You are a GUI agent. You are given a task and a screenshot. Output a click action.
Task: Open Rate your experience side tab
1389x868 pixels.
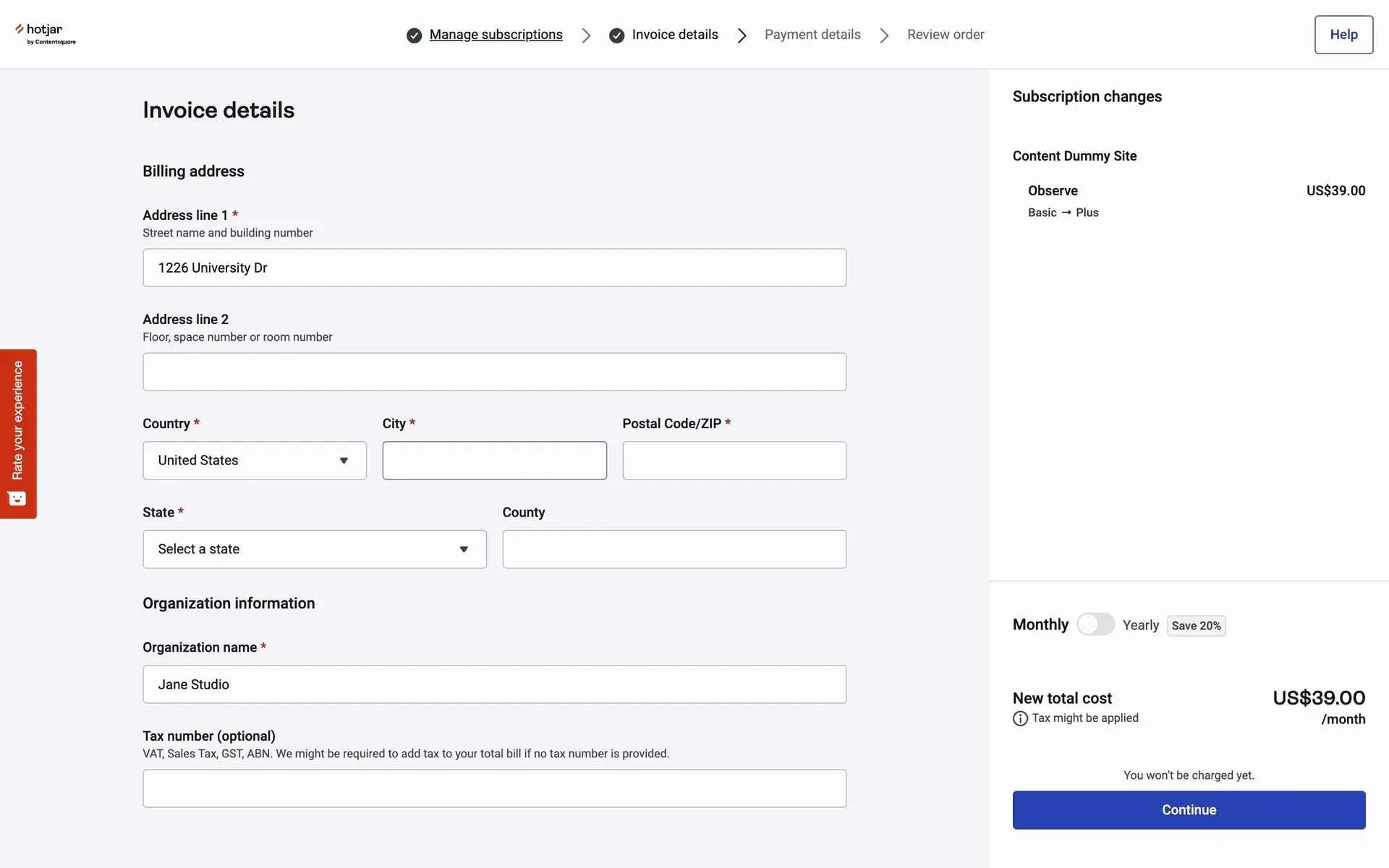(18, 421)
